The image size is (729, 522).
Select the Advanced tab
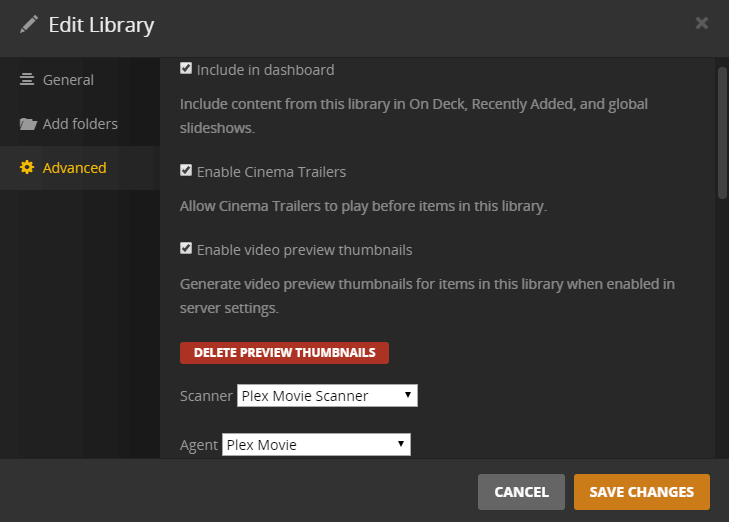[74, 168]
